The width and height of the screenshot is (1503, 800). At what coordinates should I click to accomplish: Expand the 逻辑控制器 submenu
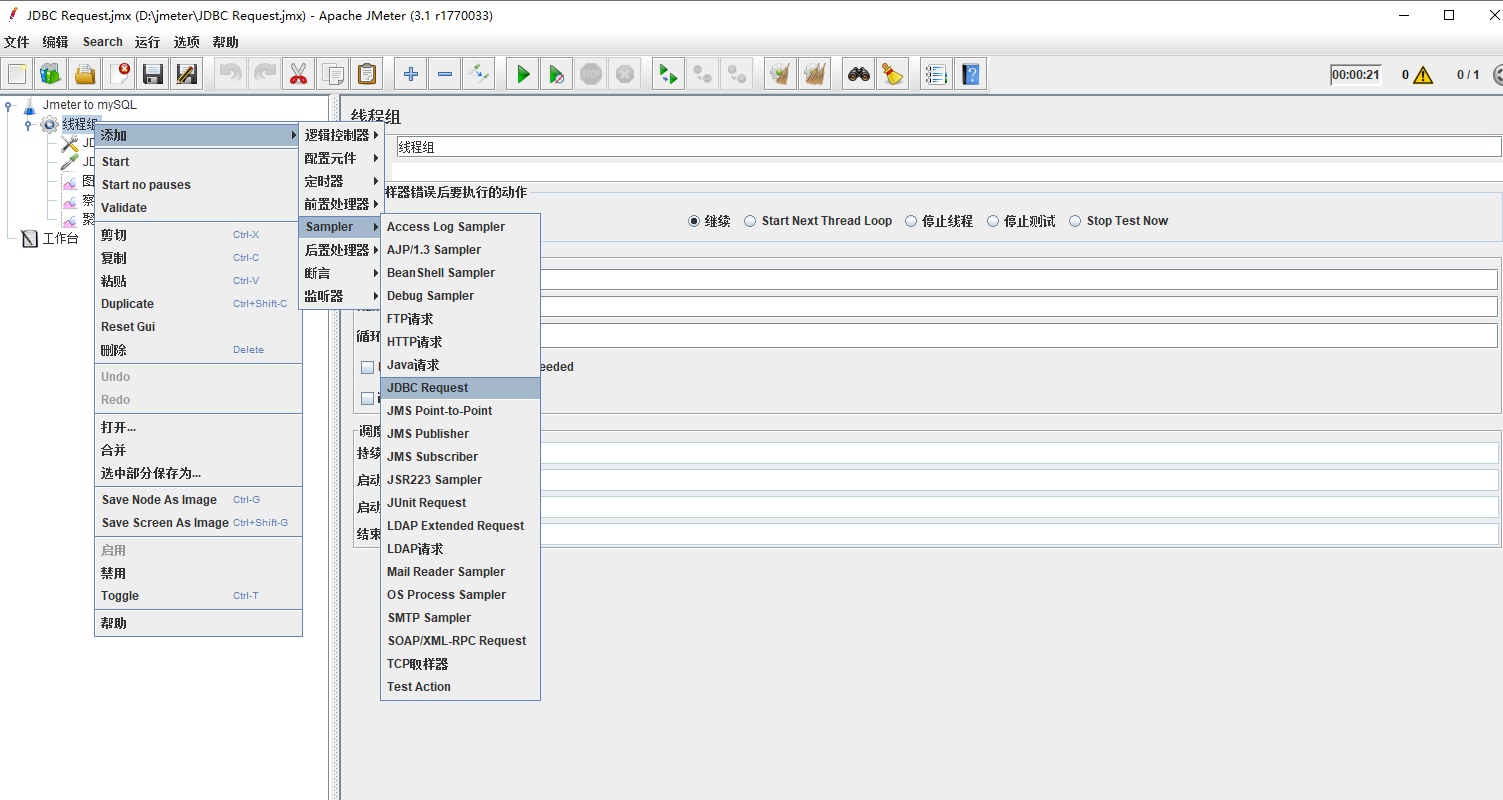[340, 135]
